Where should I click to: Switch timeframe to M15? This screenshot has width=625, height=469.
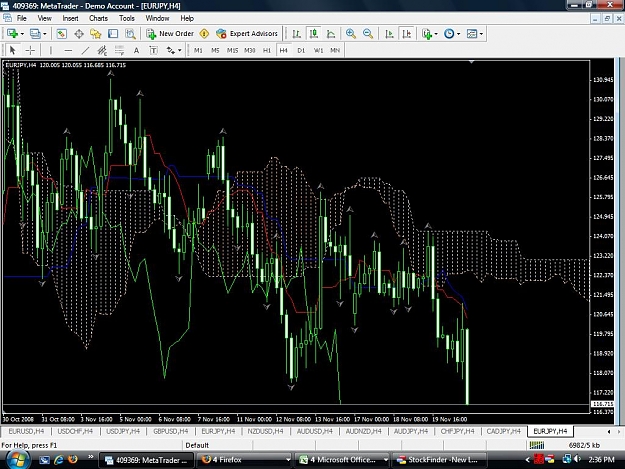[232, 50]
